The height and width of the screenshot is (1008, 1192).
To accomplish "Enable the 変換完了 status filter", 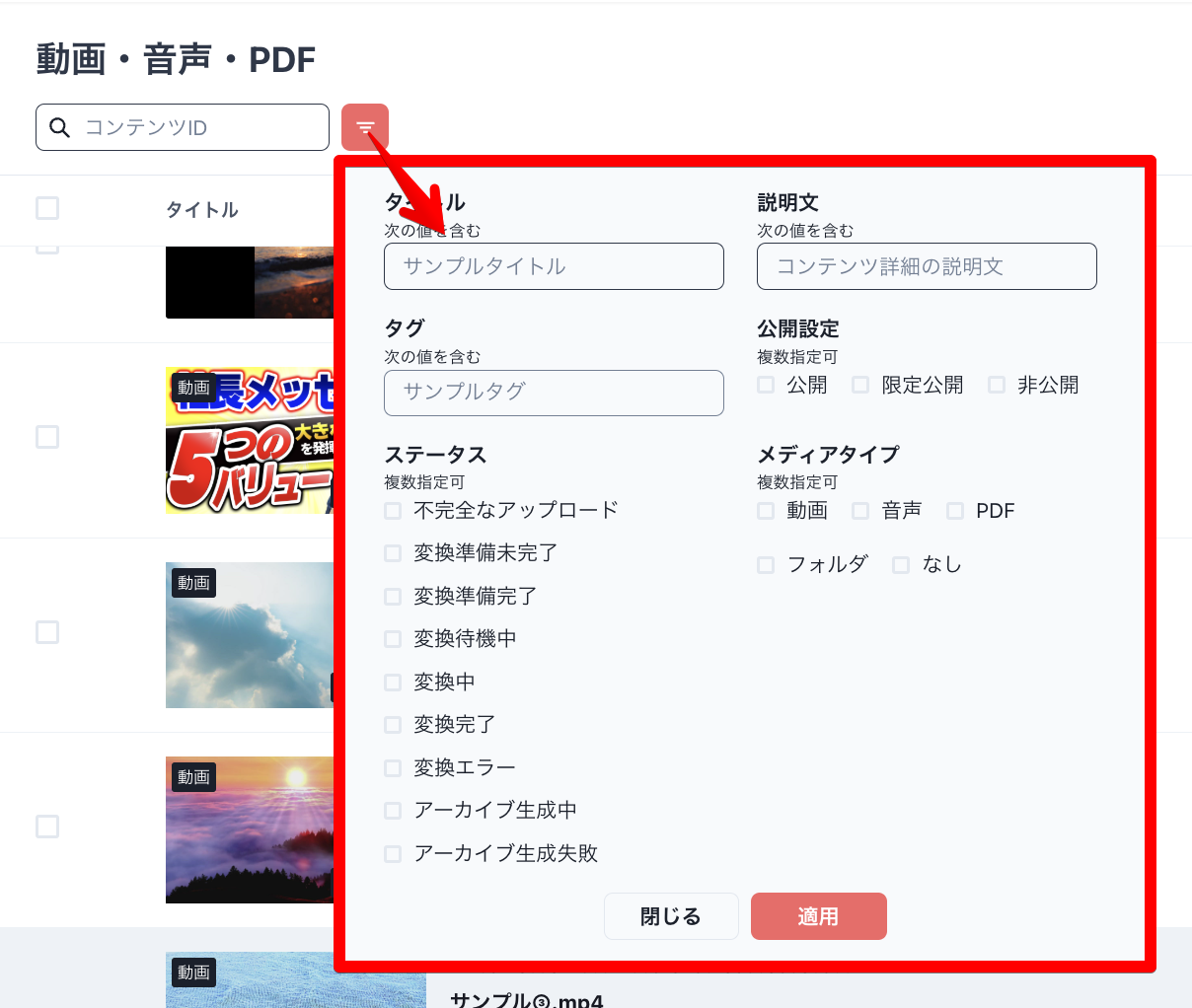I will (392, 724).
